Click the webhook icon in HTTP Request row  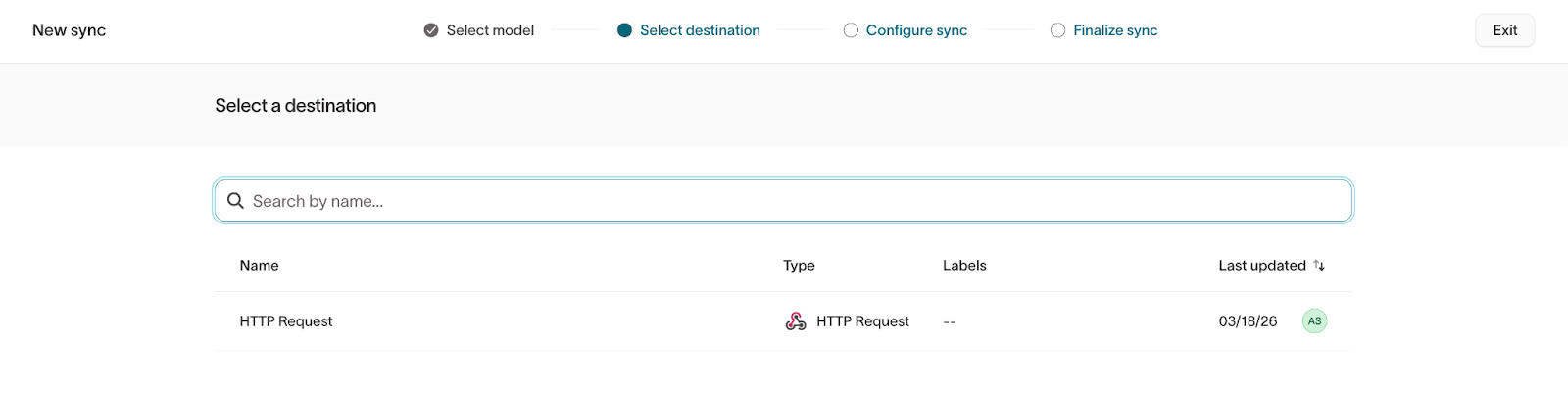796,321
